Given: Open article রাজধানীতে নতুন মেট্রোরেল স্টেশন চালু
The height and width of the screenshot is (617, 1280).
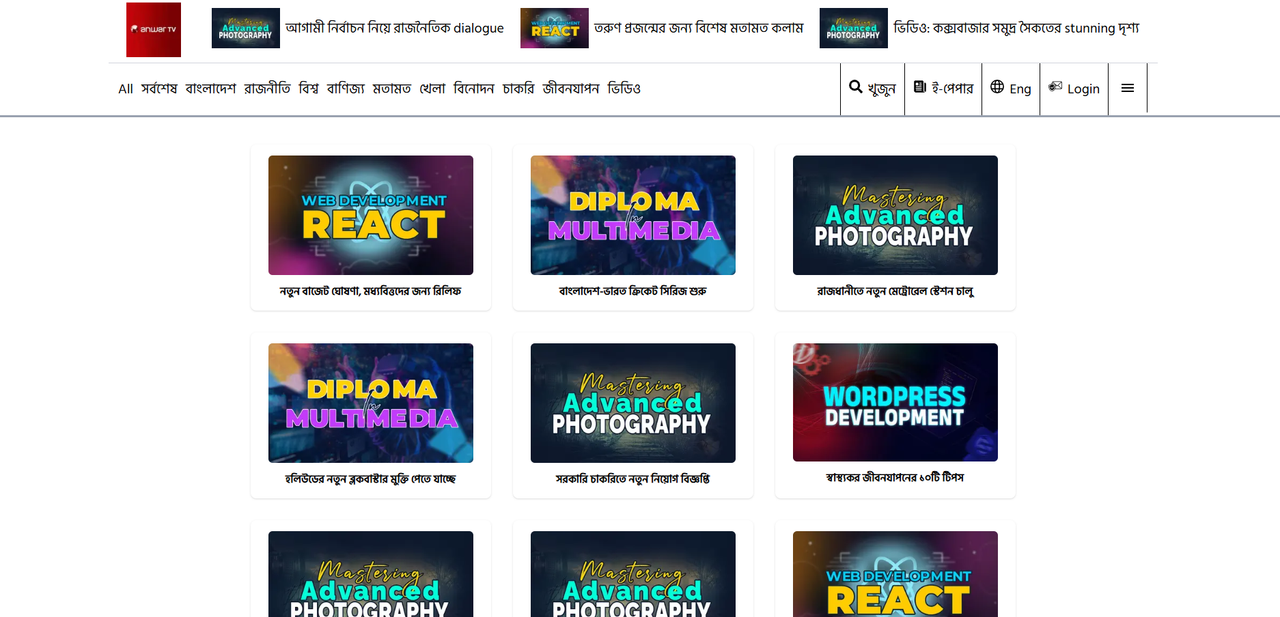Looking at the screenshot, I should pyautogui.click(x=895, y=291).
